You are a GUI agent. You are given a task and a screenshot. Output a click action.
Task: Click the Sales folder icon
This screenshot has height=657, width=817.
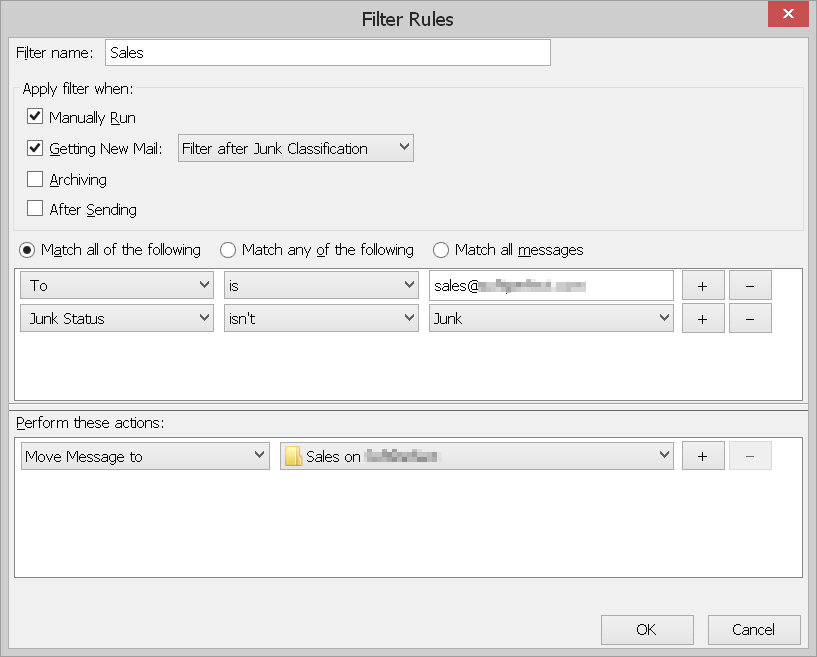pyautogui.click(x=293, y=456)
